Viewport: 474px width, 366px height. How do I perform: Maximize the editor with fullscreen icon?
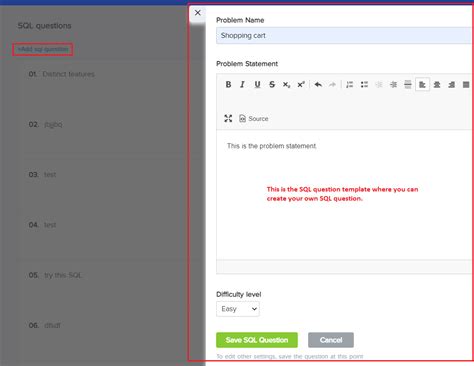pyautogui.click(x=228, y=118)
